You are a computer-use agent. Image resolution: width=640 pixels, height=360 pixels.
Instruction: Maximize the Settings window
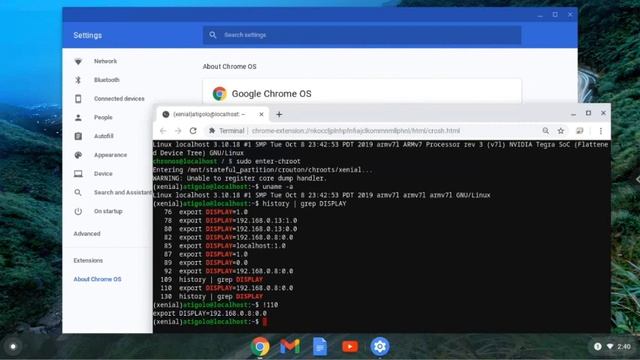point(555,15)
